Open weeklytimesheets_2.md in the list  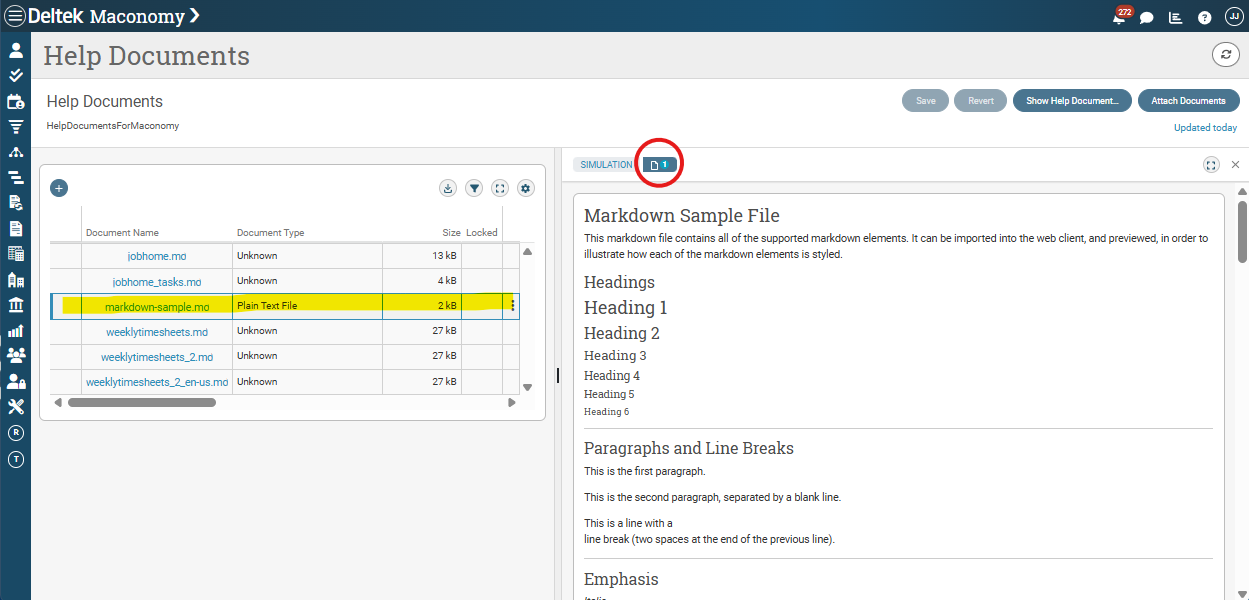click(157, 357)
